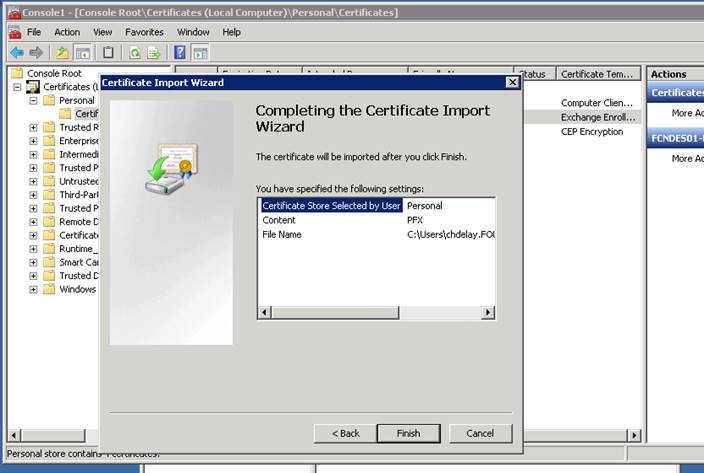Click the Export List toolbar icon
This screenshot has width=704, height=473.
point(154,52)
